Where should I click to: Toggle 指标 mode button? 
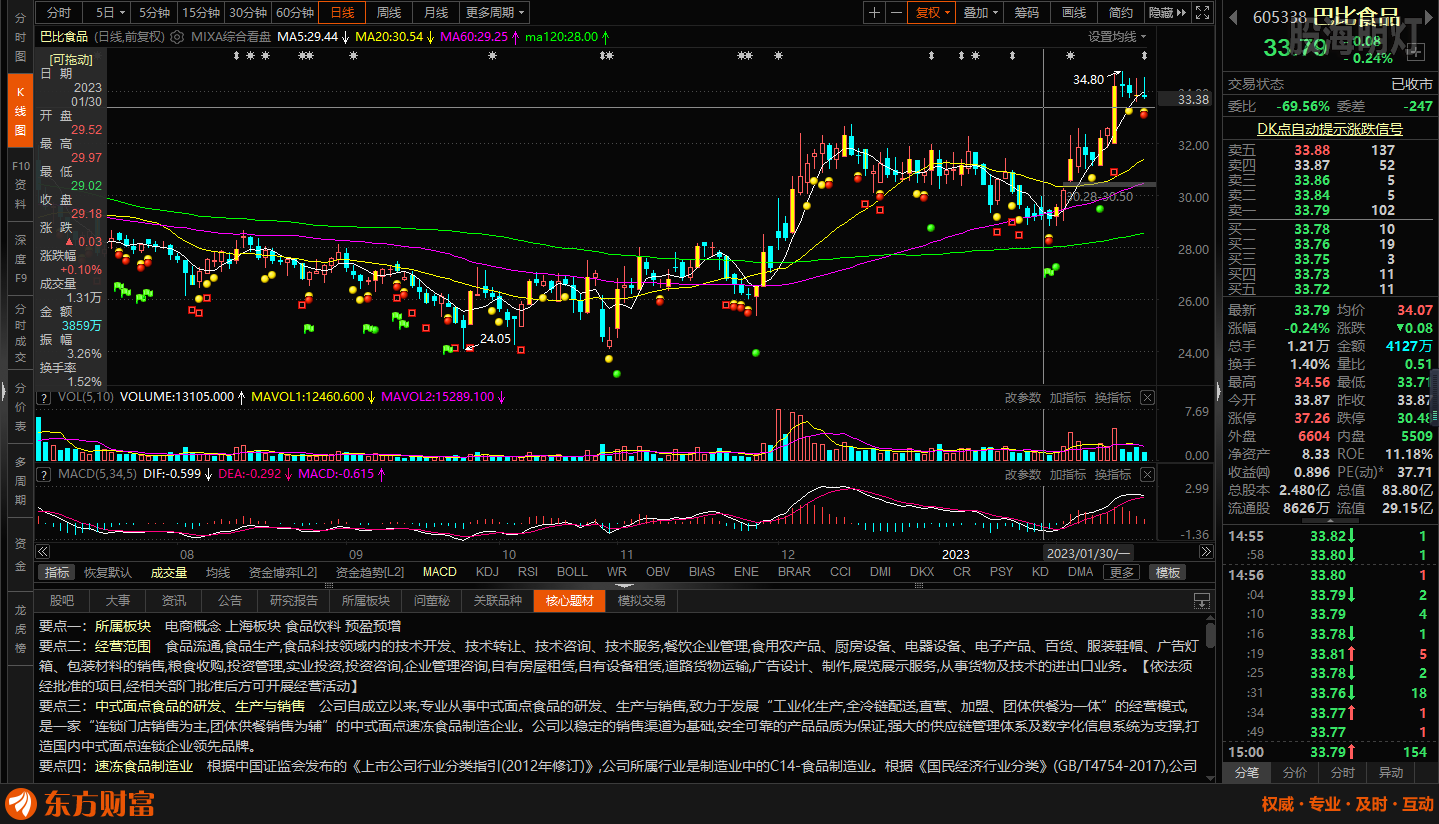coord(57,572)
